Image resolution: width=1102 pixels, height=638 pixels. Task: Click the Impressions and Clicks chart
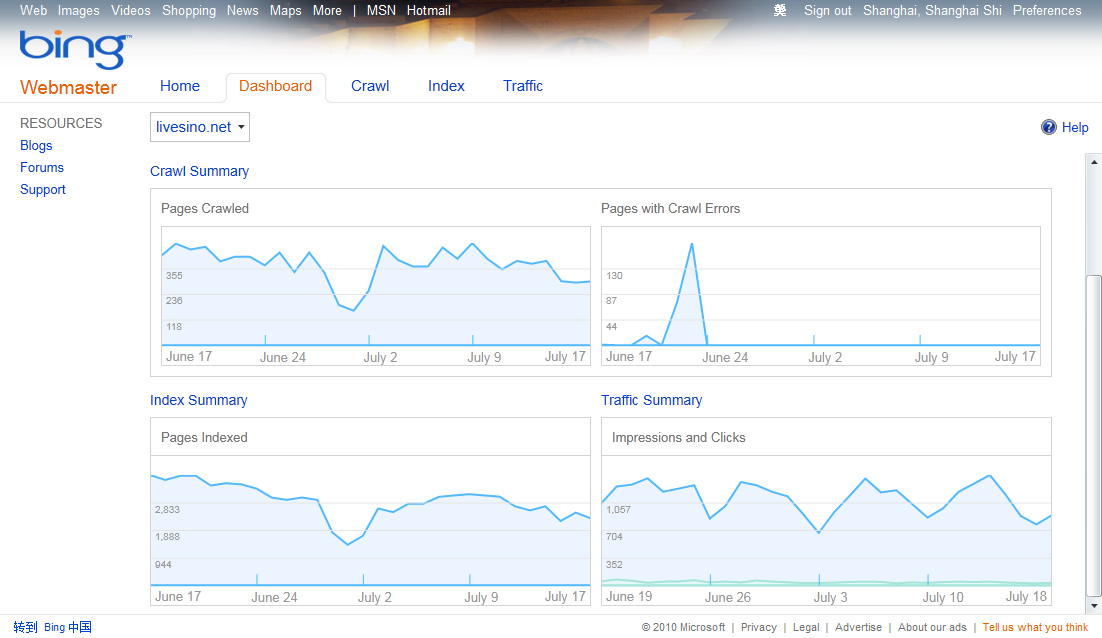tap(826, 530)
